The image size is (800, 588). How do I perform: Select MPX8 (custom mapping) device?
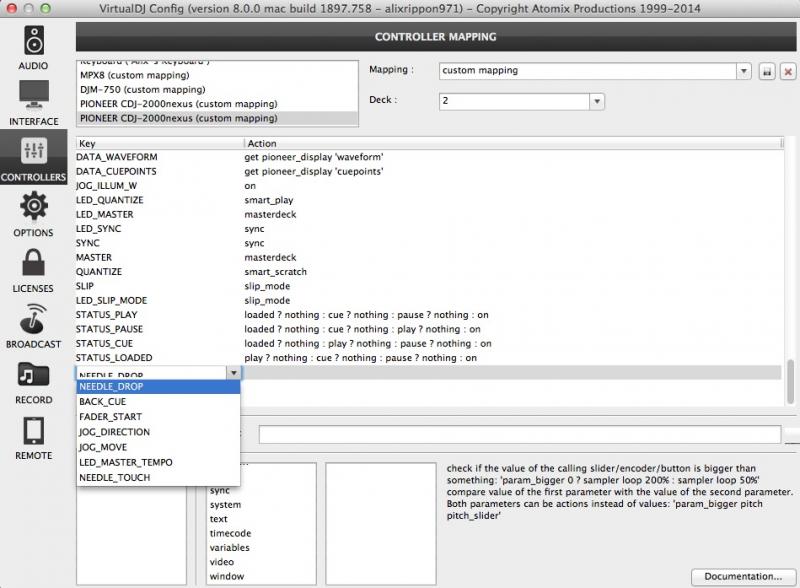tap(217, 75)
